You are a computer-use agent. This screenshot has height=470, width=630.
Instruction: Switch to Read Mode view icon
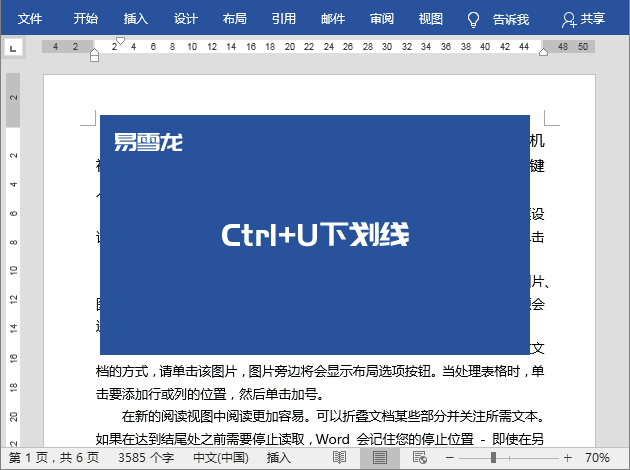pos(340,457)
